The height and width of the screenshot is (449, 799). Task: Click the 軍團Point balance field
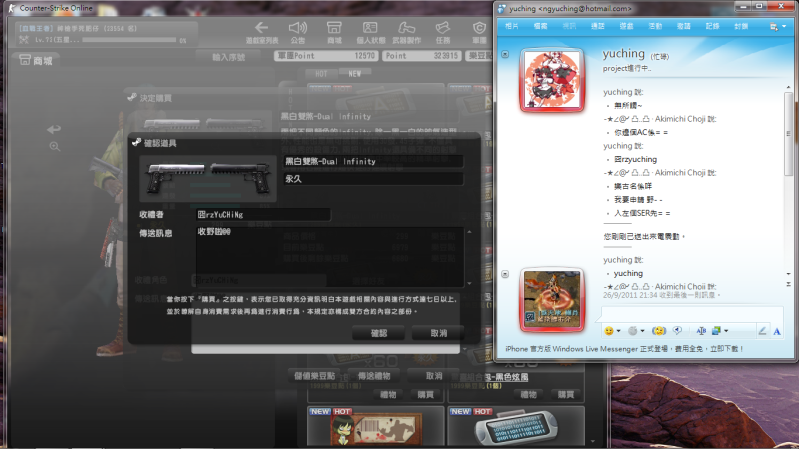click(x=326, y=56)
